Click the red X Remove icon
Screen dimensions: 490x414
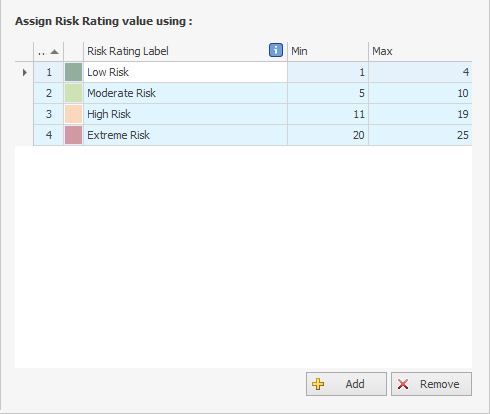pyautogui.click(x=403, y=384)
